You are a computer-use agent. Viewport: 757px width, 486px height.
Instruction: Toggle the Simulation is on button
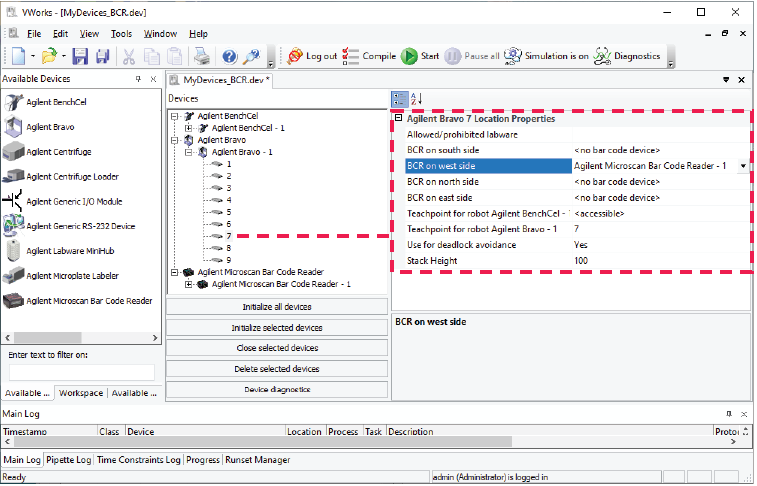coord(546,56)
